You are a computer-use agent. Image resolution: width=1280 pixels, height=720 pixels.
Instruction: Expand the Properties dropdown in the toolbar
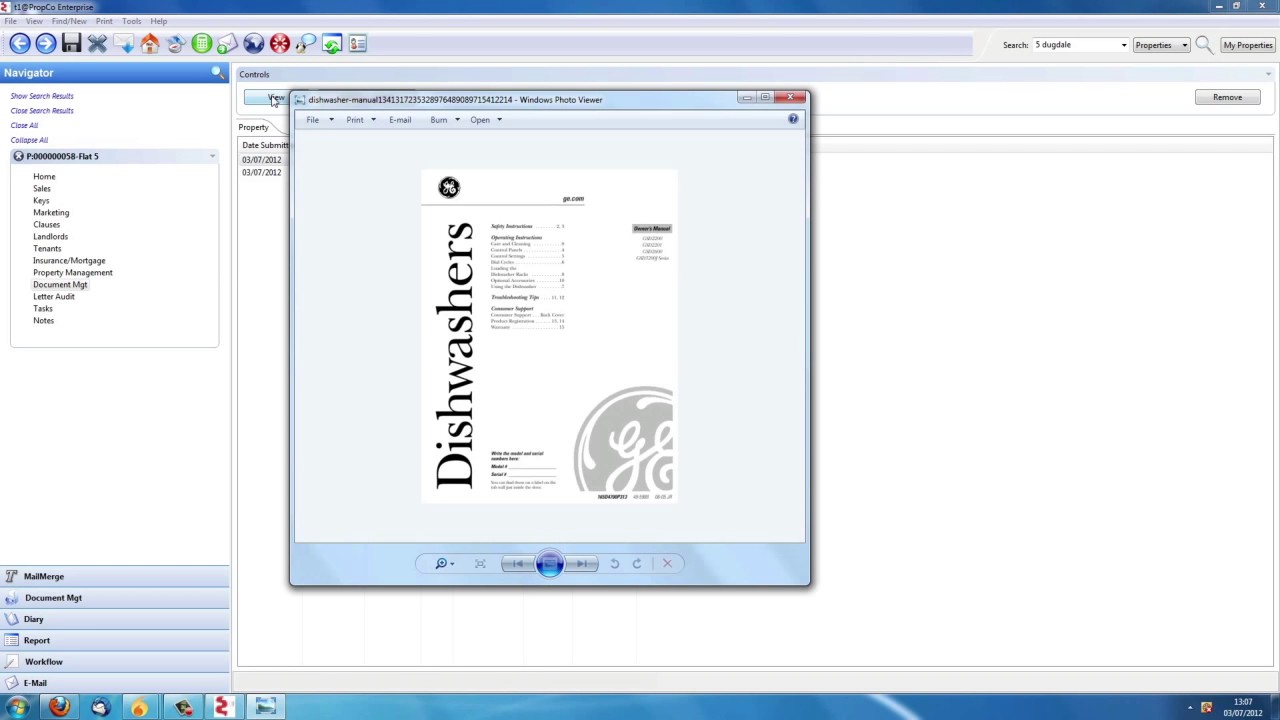(1184, 45)
